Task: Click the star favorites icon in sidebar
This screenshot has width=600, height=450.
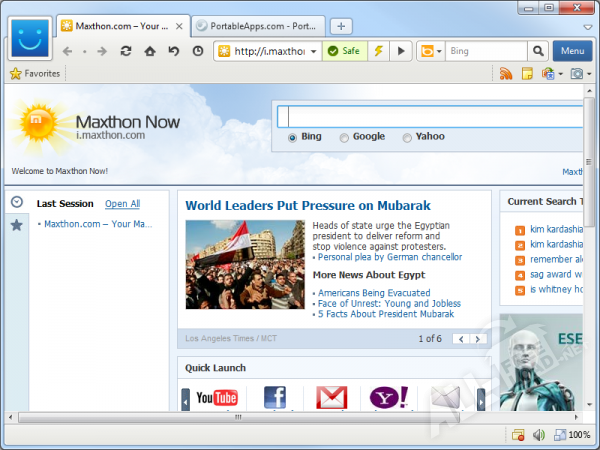Action: click(16, 225)
